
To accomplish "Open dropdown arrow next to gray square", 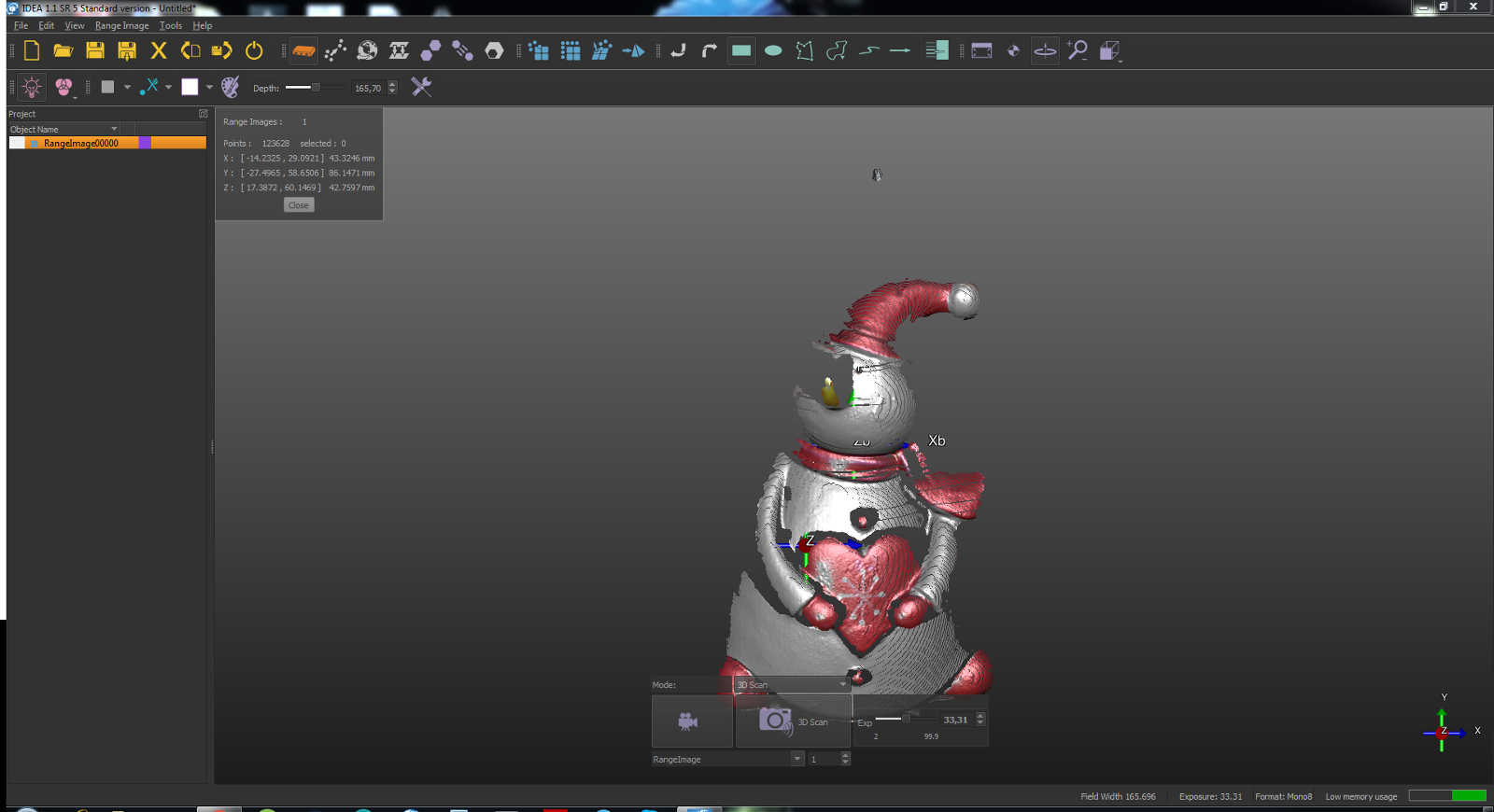I will pyautogui.click(x=127, y=87).
